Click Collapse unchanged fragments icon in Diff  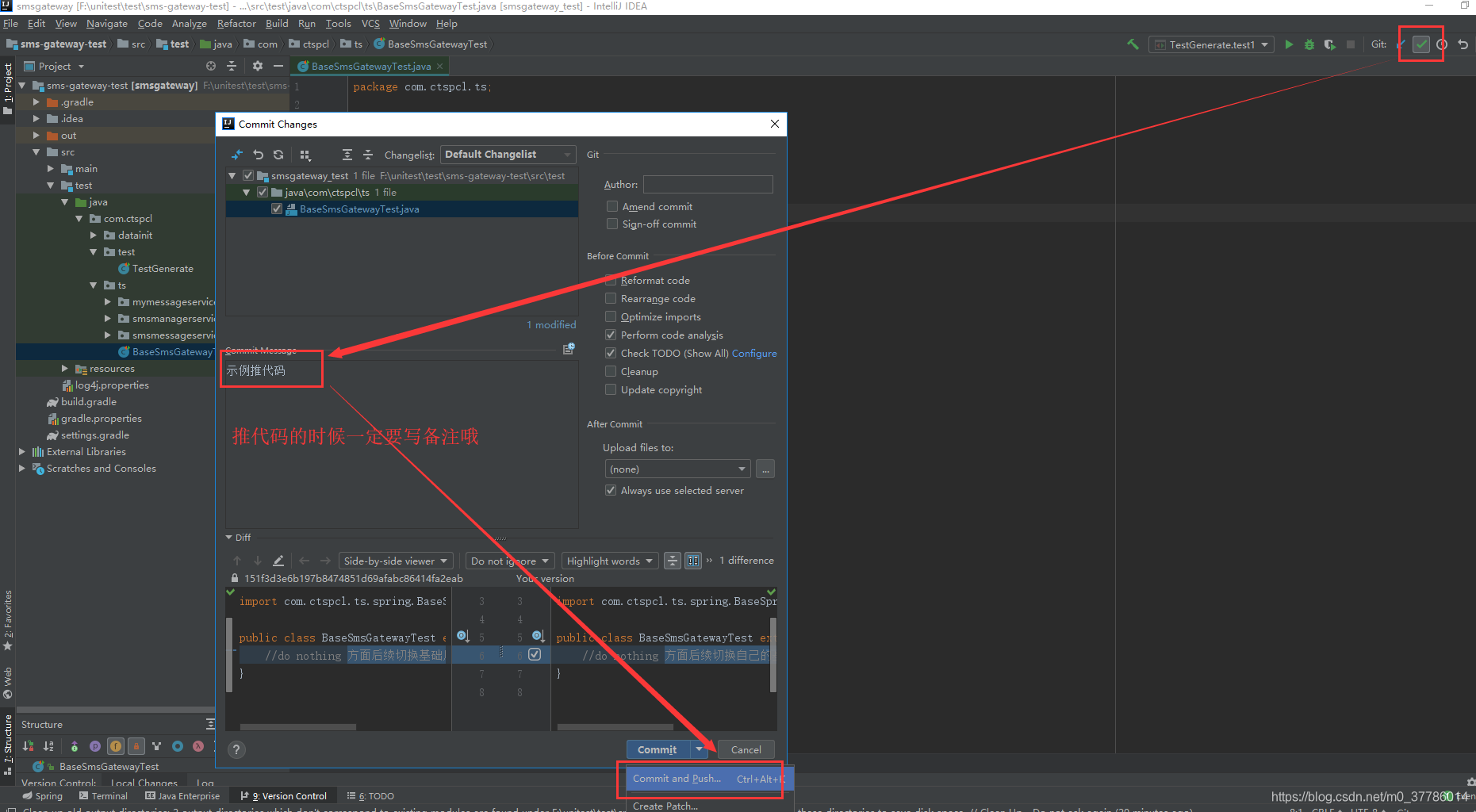click(673, 561)
